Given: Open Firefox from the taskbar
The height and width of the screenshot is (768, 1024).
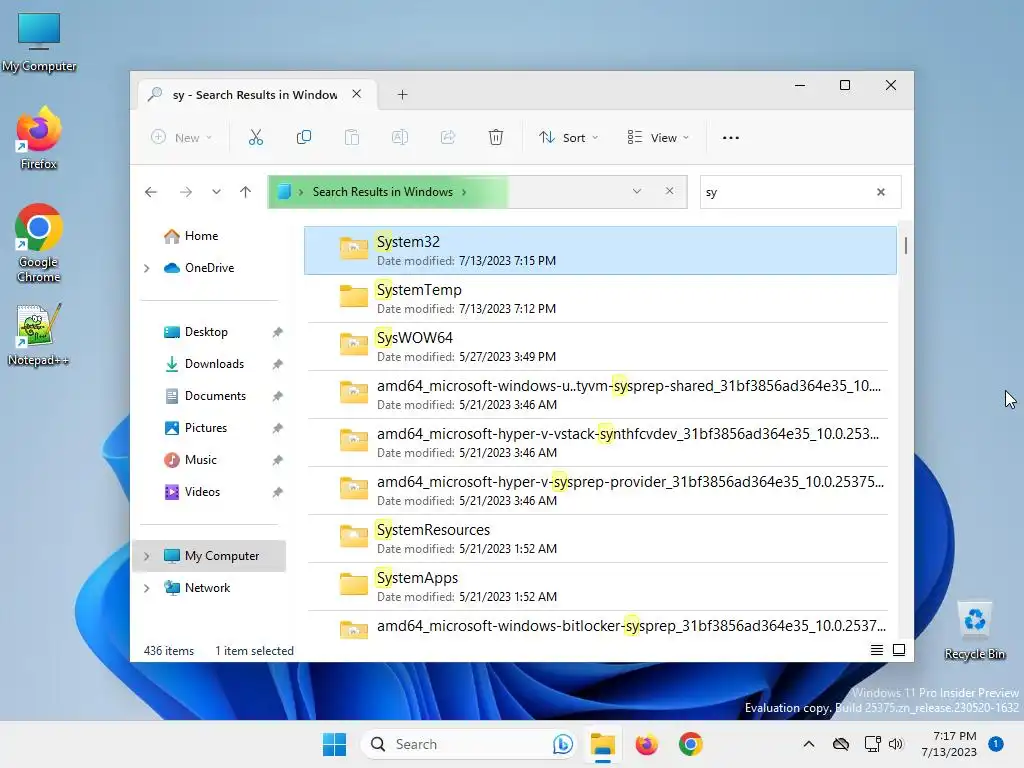Looking at the screenshot, I should pos(647,744).
